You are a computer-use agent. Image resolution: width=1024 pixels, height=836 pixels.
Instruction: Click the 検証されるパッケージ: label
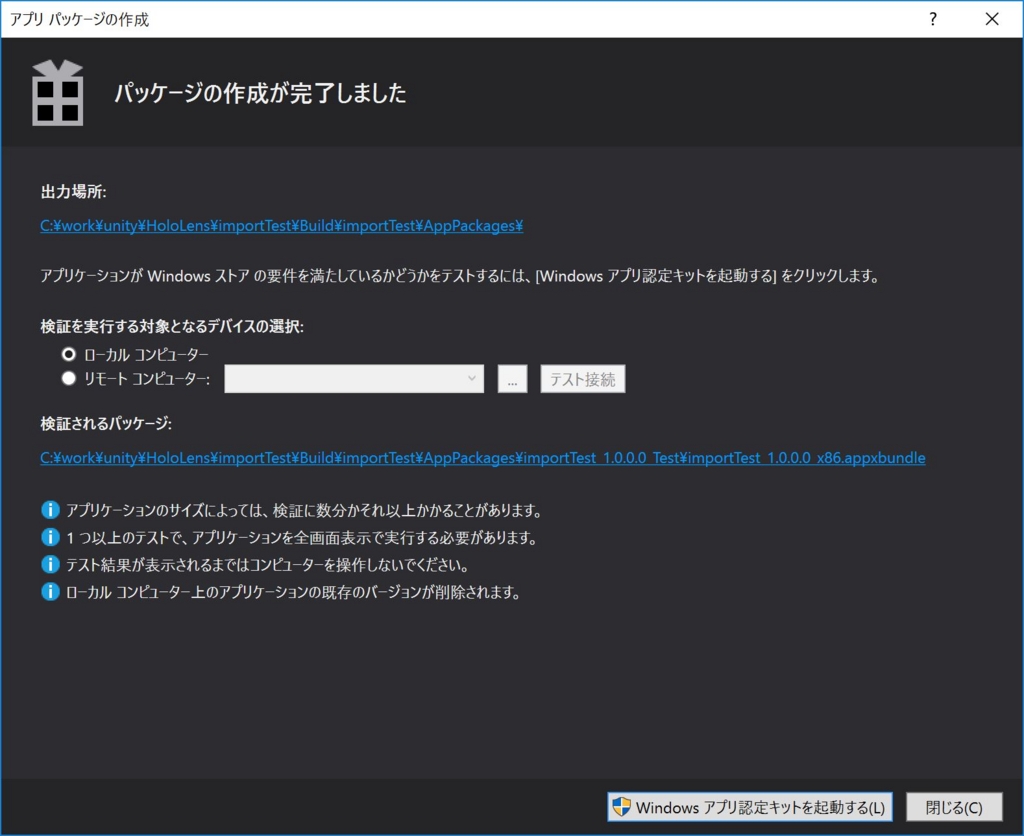click(106, 423)
